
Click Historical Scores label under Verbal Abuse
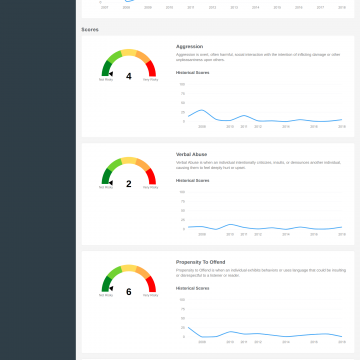pyautogui.click(x=192, y=181)
